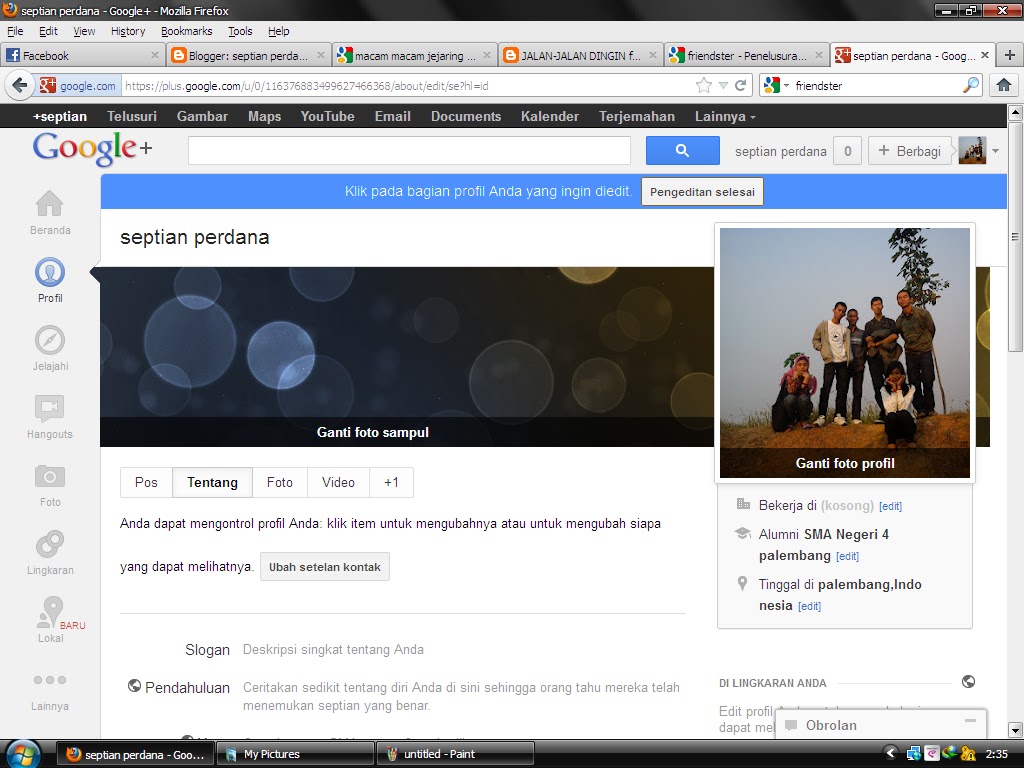Screen dimensions: 1024x768
Task: Open Email link in top bar
Action: coord(392,116)
